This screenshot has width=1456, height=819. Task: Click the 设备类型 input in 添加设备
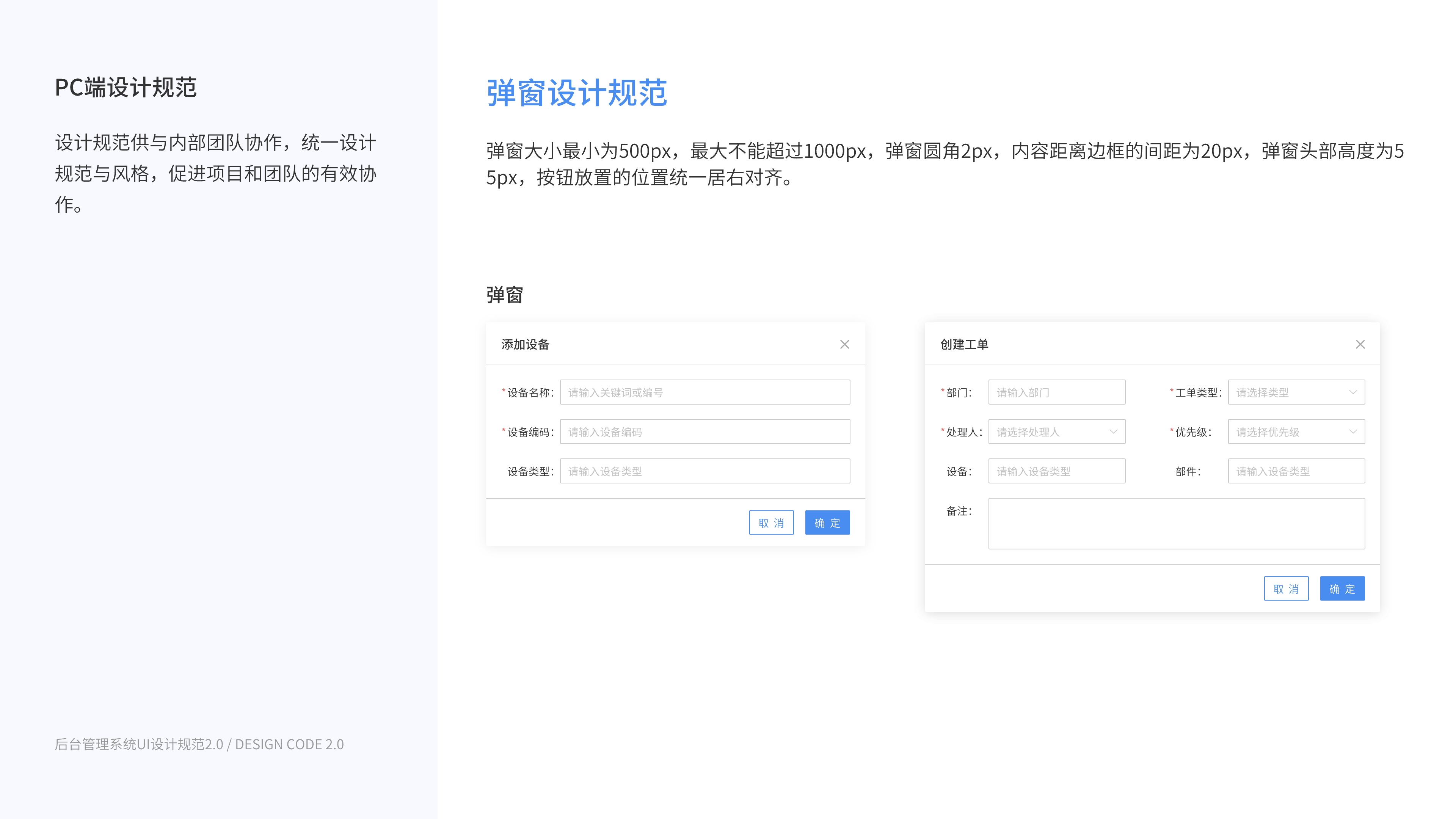pyautogui.click(x=704, y=471)
